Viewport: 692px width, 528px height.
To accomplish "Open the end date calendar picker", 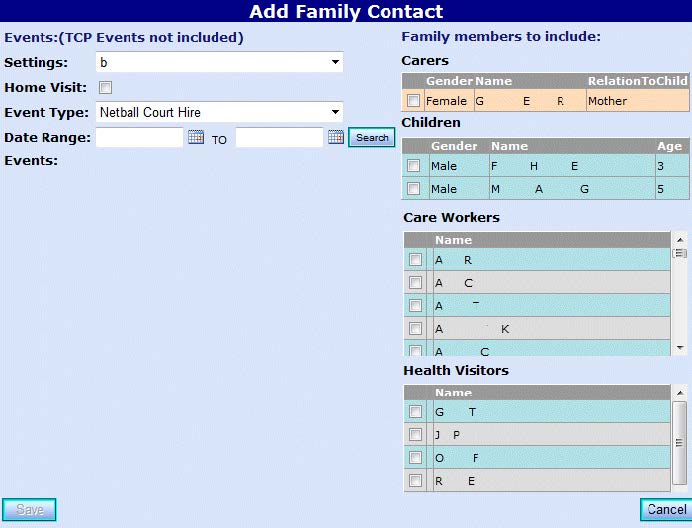I will 336,137.
